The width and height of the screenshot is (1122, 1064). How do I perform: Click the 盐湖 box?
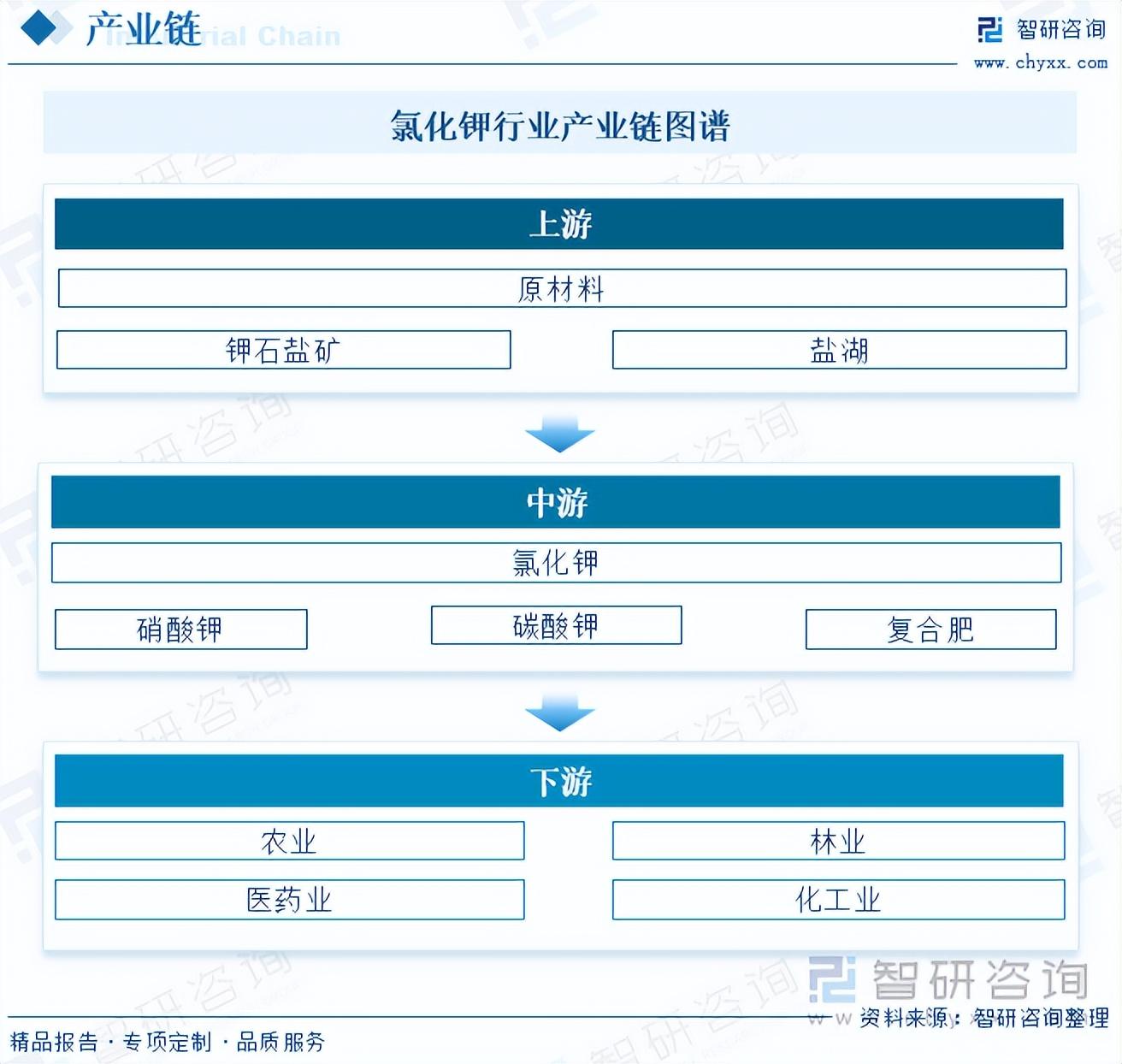[839, 350]
